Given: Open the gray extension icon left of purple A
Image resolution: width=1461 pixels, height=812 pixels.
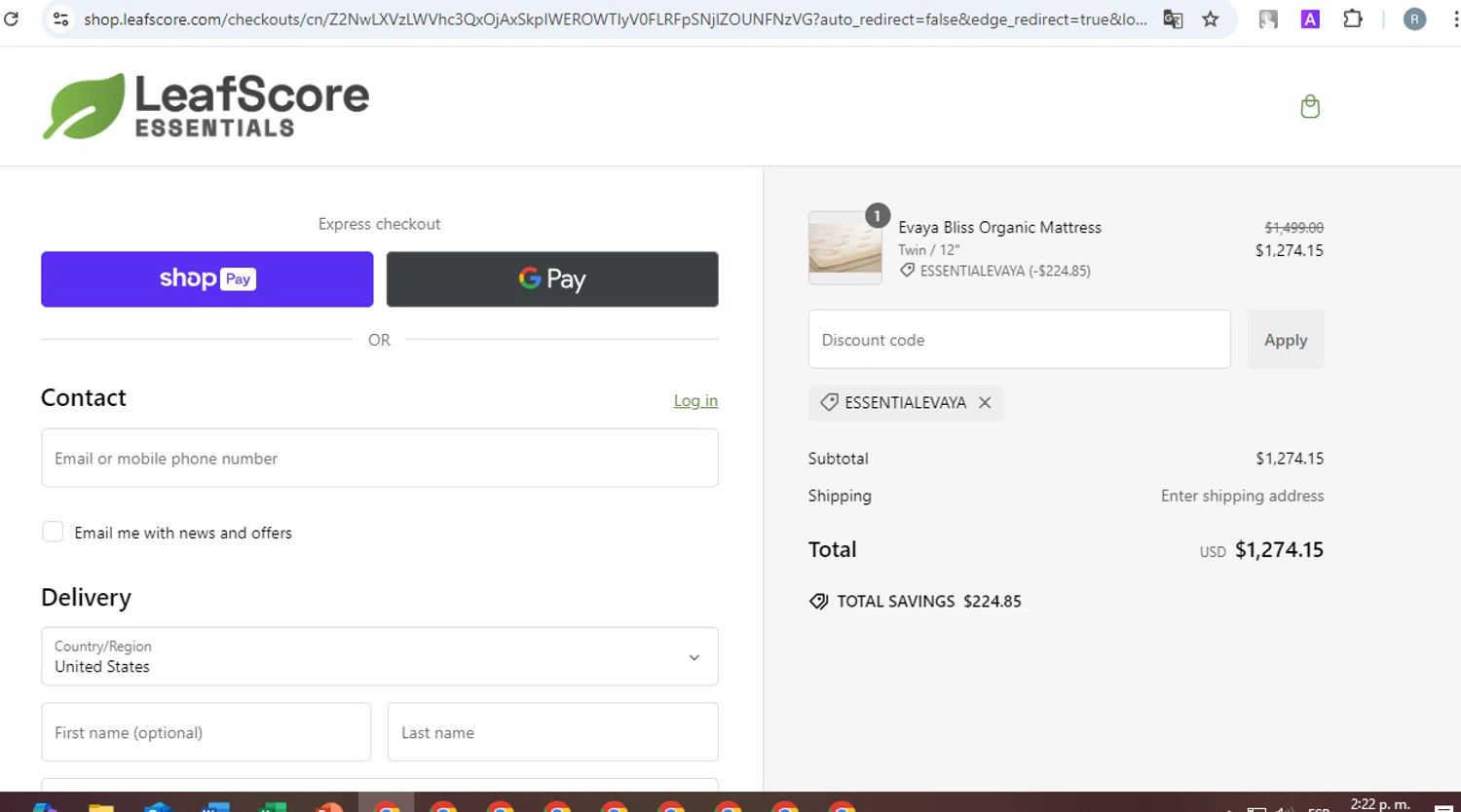Looking at the screenshot, I should click(x=1268, y=18).
